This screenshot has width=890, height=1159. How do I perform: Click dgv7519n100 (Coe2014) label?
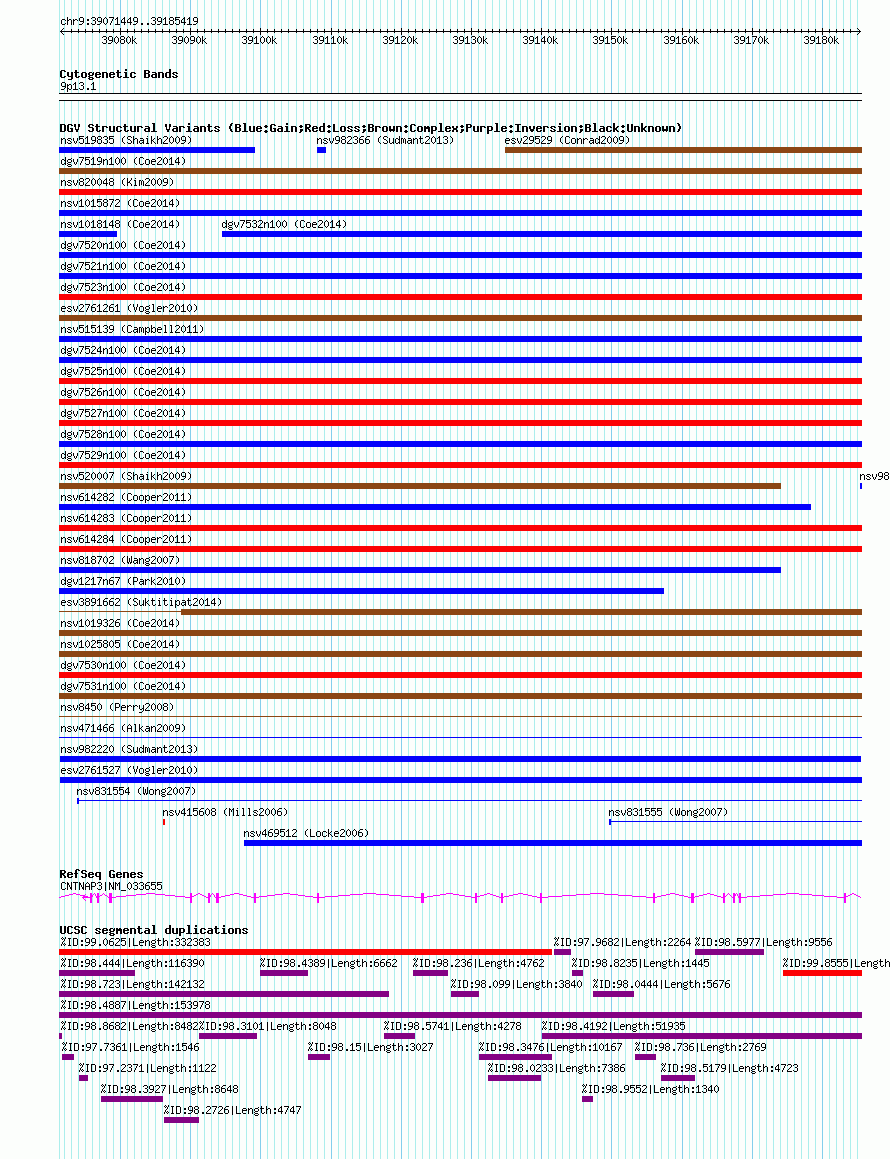point(123,161)
